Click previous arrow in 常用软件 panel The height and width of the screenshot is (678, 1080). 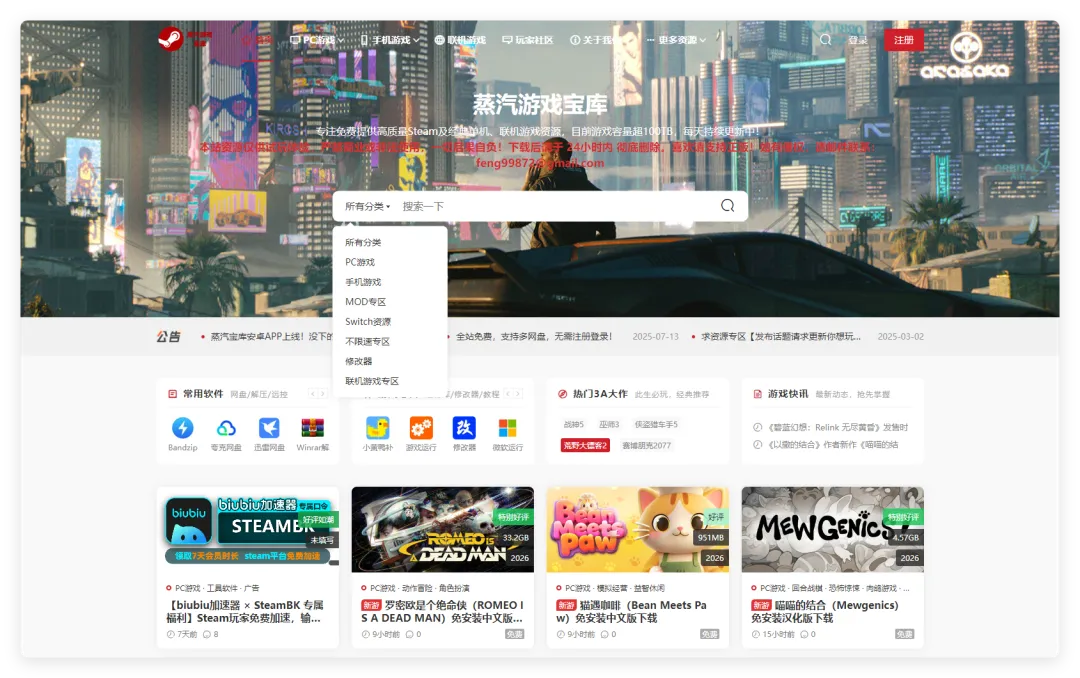point(313,394)
